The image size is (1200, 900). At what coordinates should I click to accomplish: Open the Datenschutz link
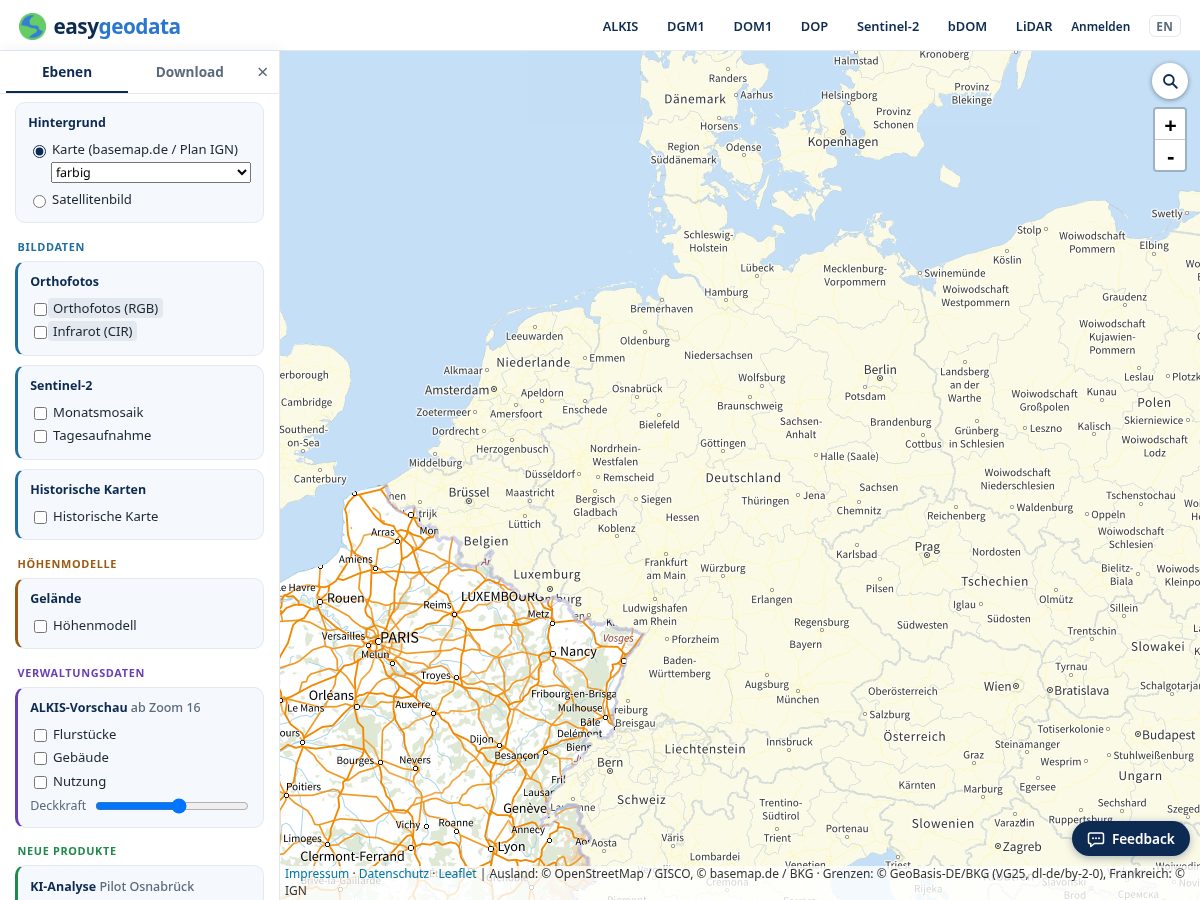tap(394, 874)
